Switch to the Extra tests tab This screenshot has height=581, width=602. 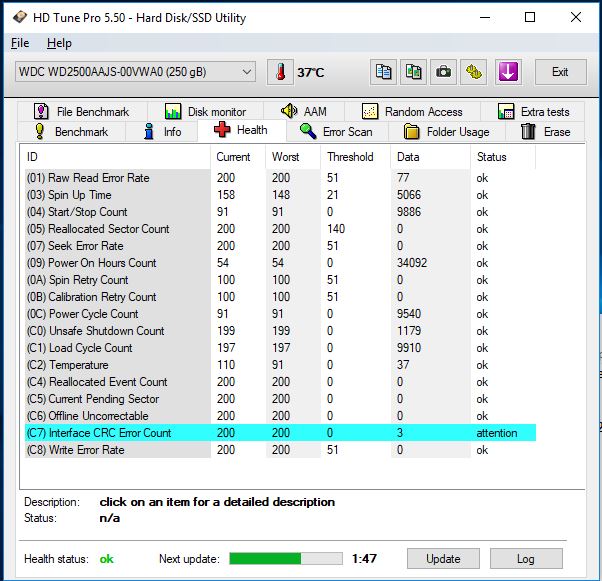tap(533, 112)
